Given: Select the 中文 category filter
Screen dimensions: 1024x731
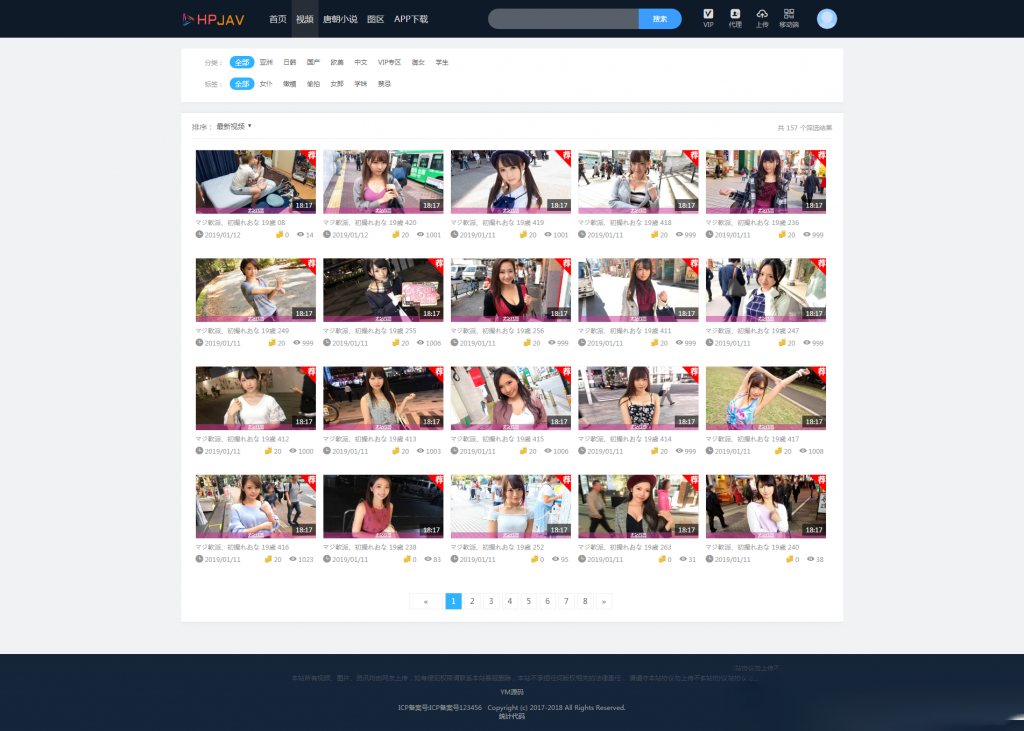Looking at the screenshot, I should (361, 62).
